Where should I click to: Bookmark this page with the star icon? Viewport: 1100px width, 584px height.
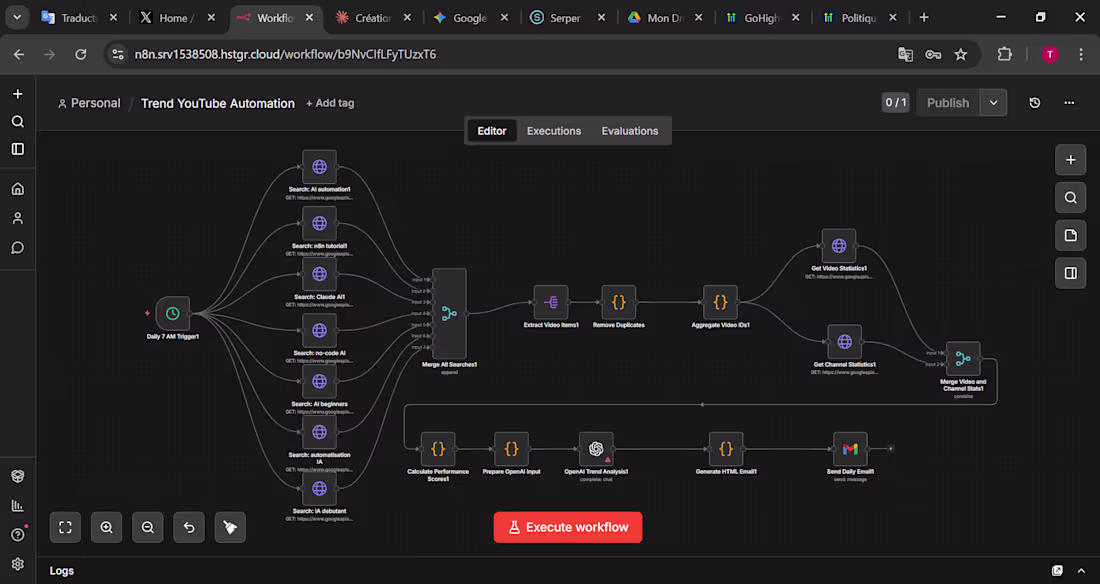(x=960, y=54)
